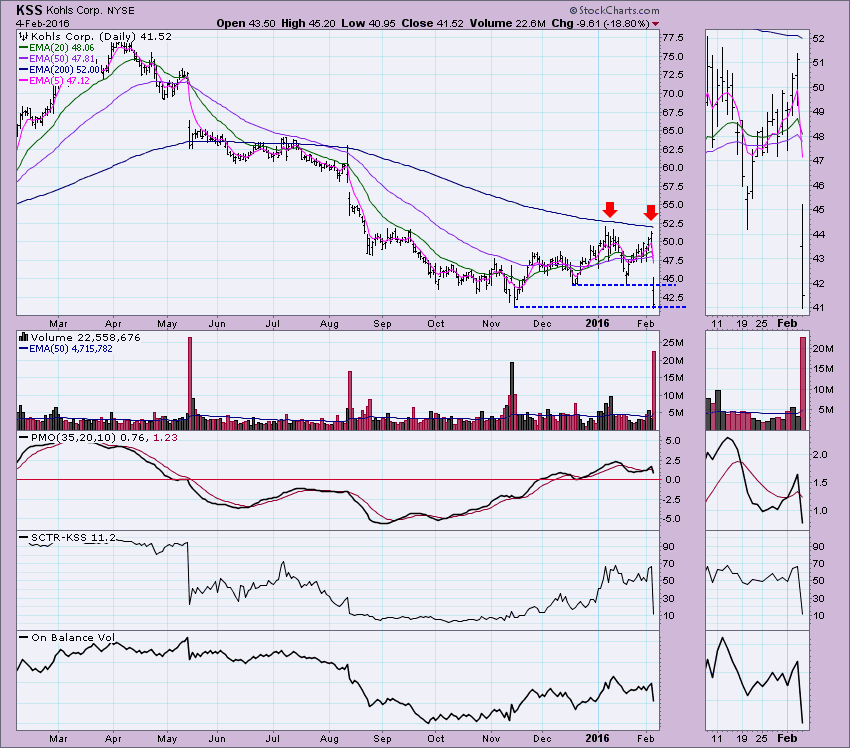Select the EMA(20) 48.06 legend entry

click(61, 48)
